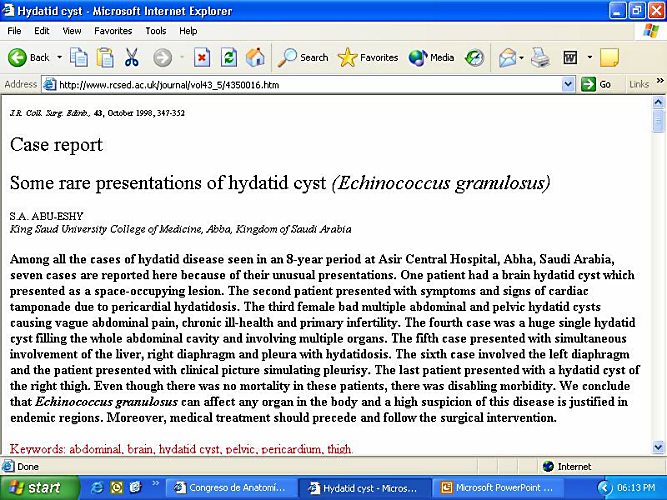Click the Case report heading

coord(56,145)
